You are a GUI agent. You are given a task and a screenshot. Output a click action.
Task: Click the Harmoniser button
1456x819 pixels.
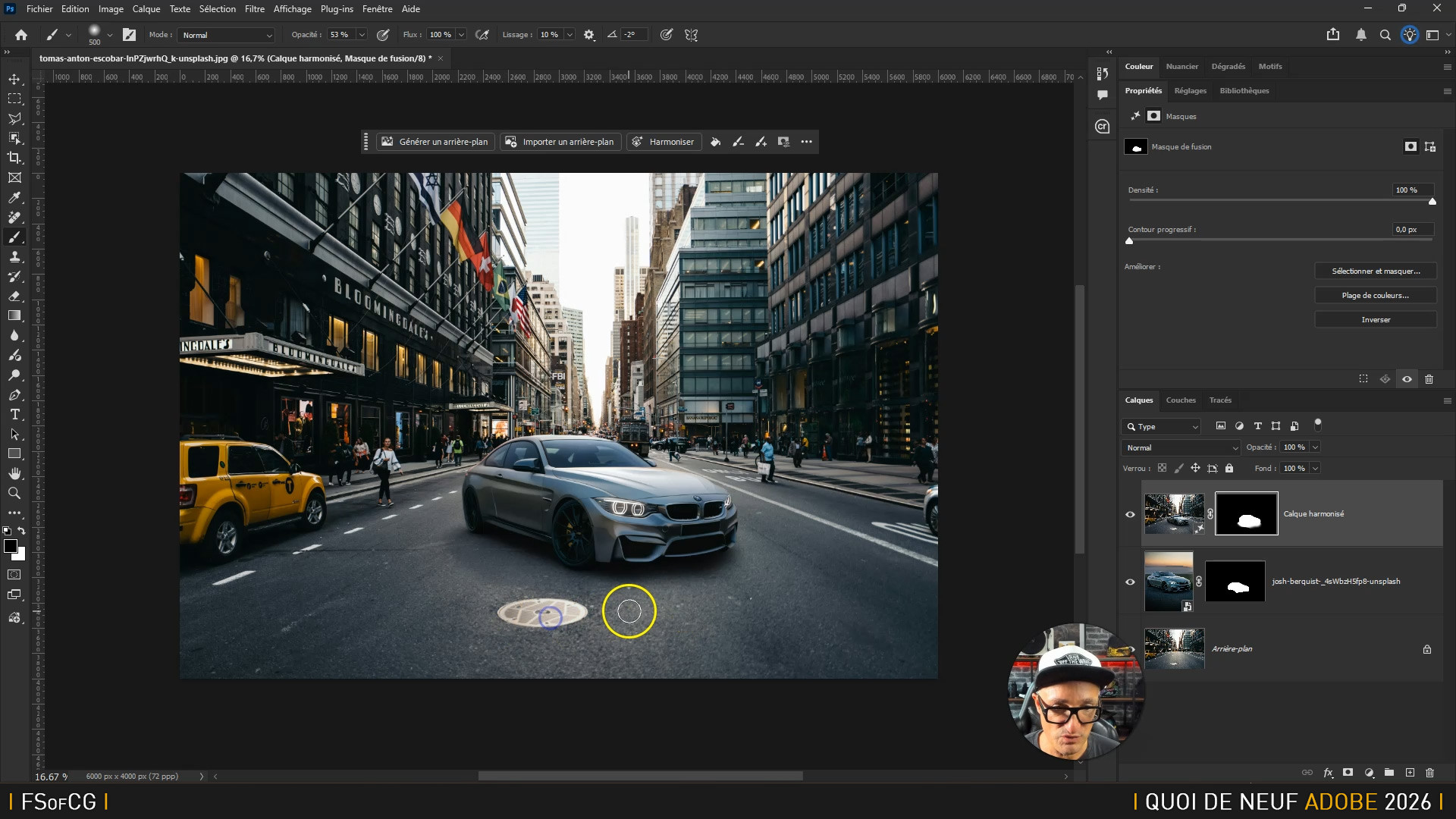[x=664, y=142]
